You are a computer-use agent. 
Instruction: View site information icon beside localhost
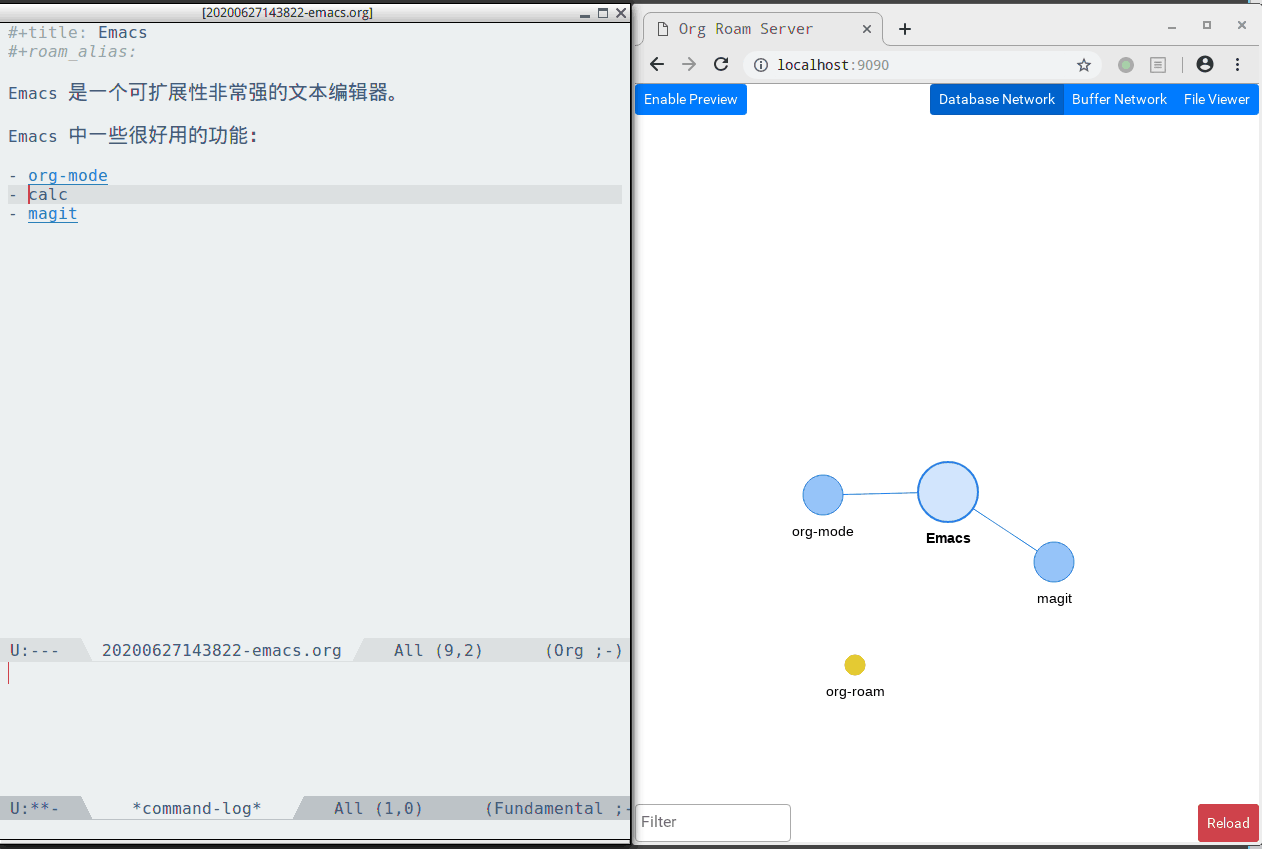[761, 65]
